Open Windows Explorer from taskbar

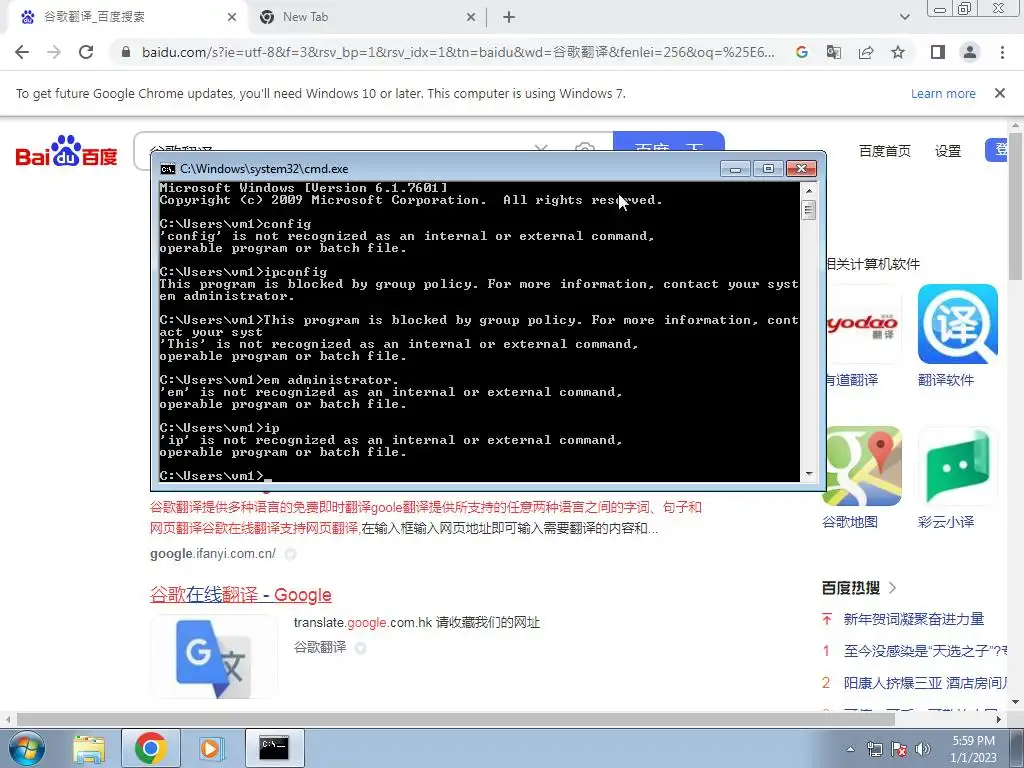pyautogui.click(x=89, y=748)
